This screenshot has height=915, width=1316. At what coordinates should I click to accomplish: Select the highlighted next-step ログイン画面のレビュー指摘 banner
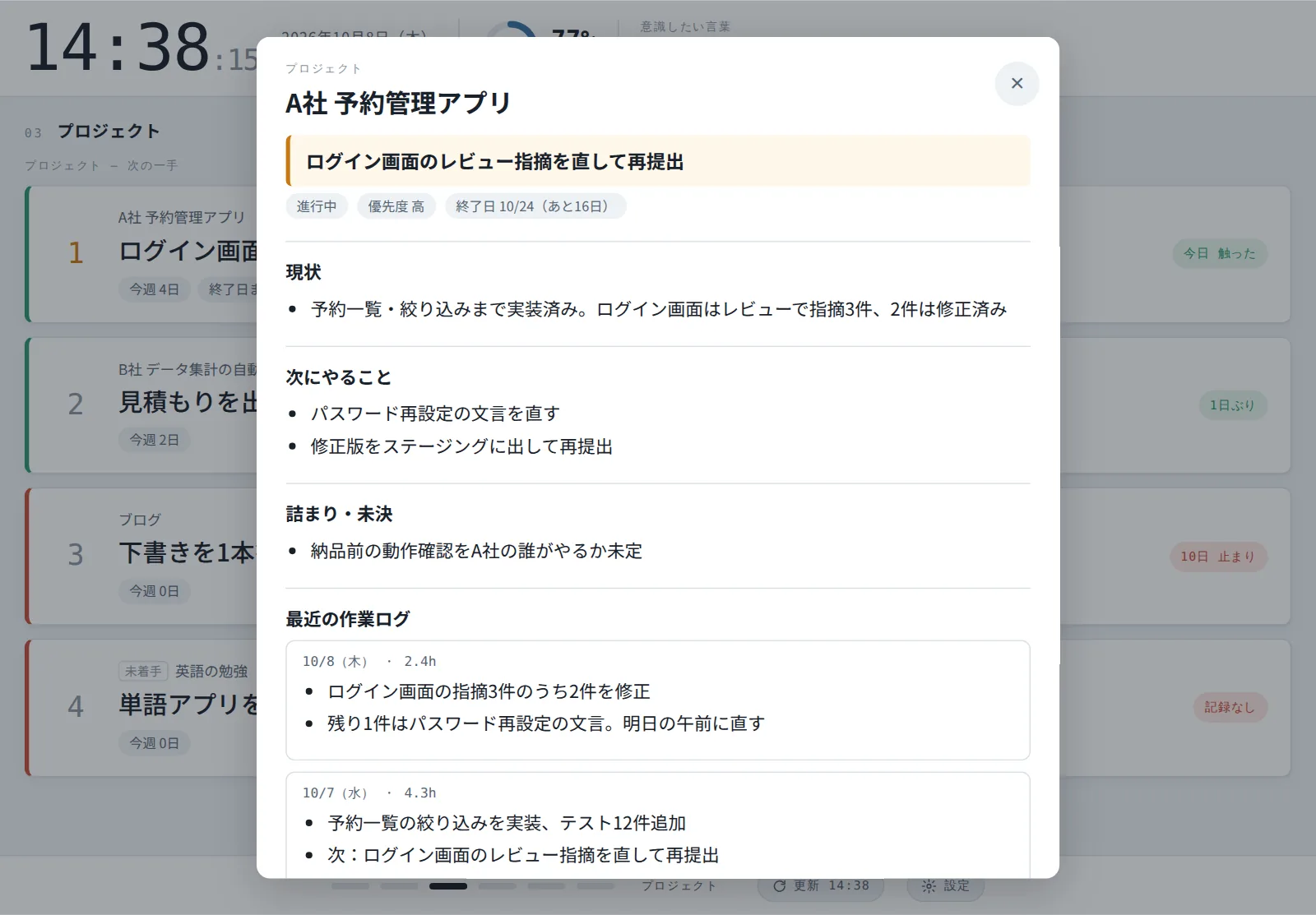[658, 161]
